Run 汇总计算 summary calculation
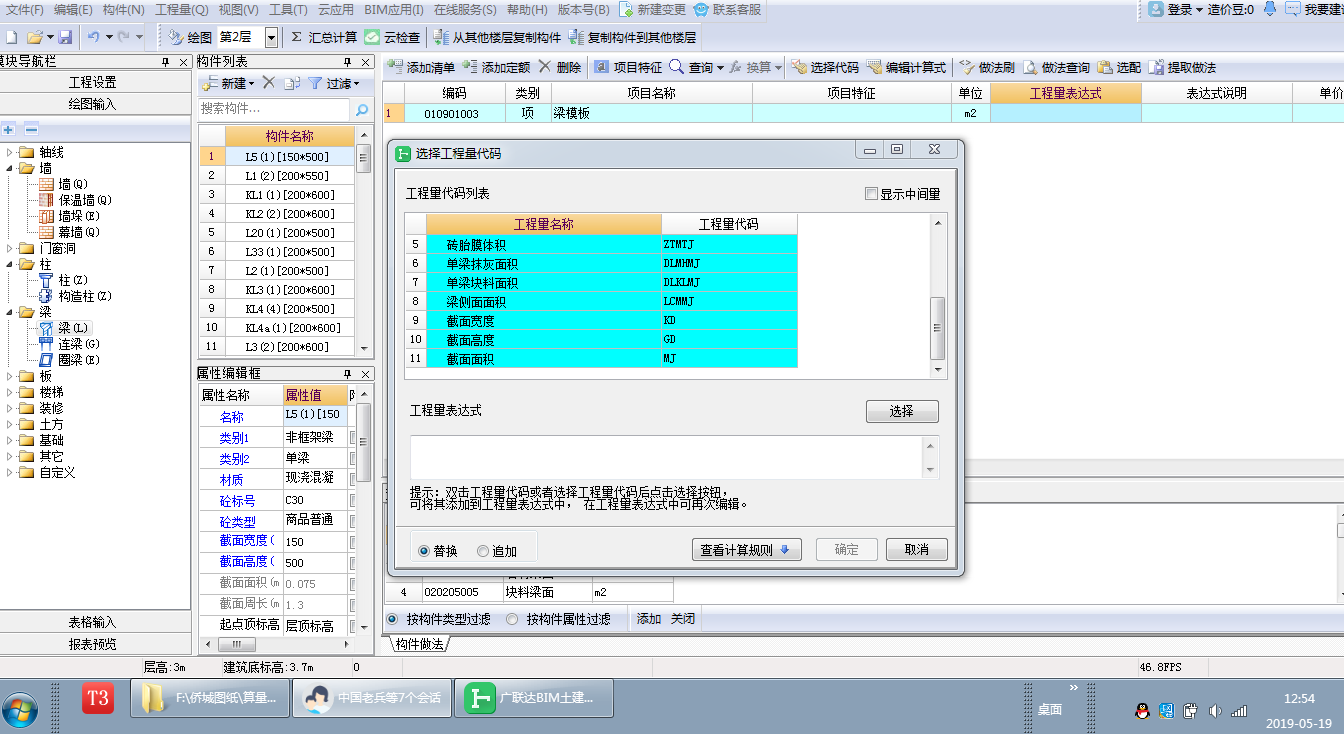 point(324,37)
